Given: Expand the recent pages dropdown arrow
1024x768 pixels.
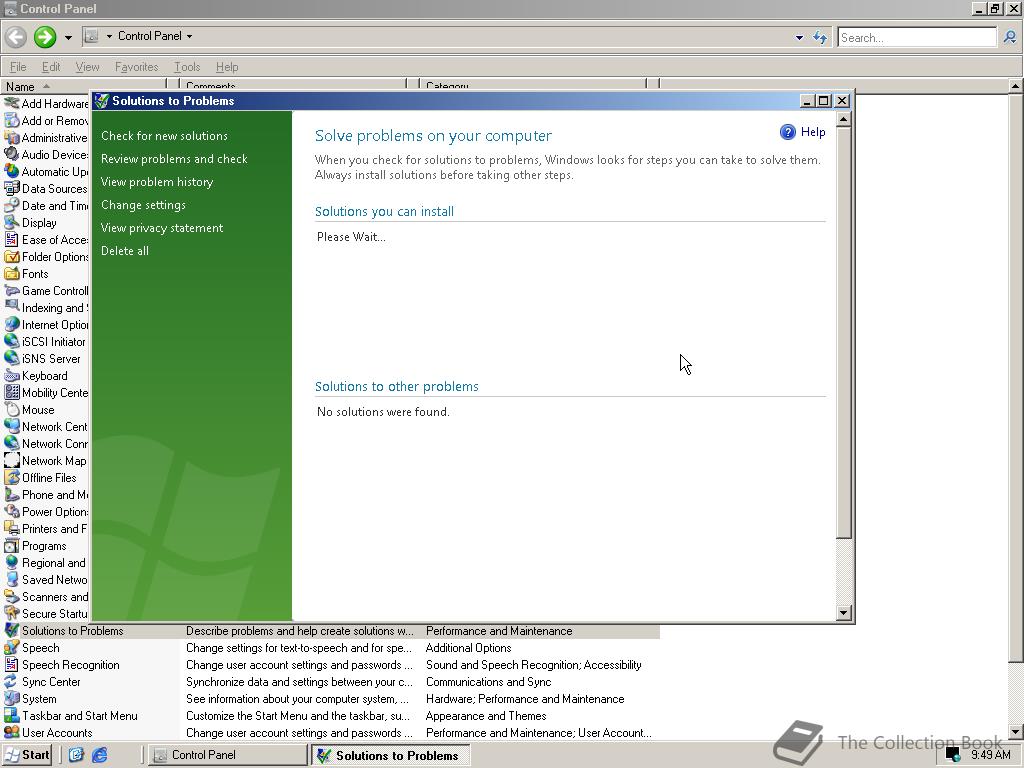Looking at the screenshot, I should tap(68, 37).
